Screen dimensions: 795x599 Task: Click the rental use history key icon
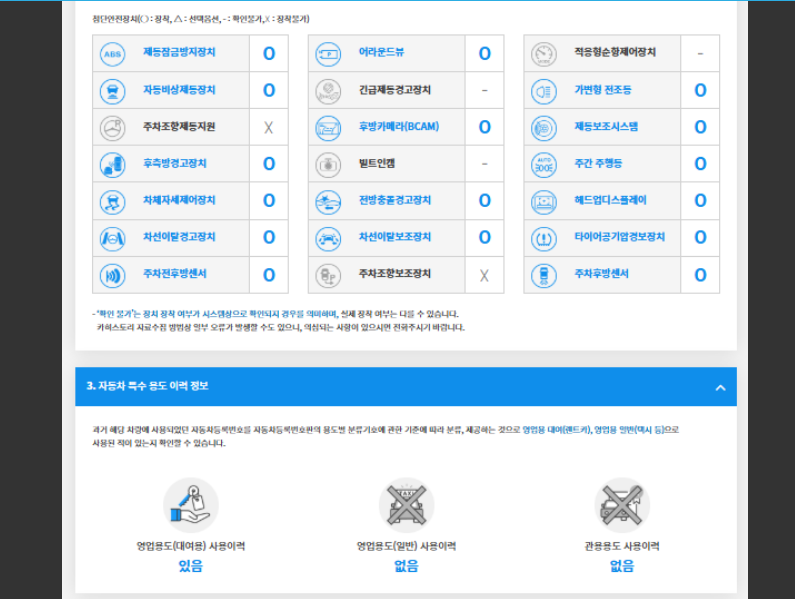click(x=191, y=505)
